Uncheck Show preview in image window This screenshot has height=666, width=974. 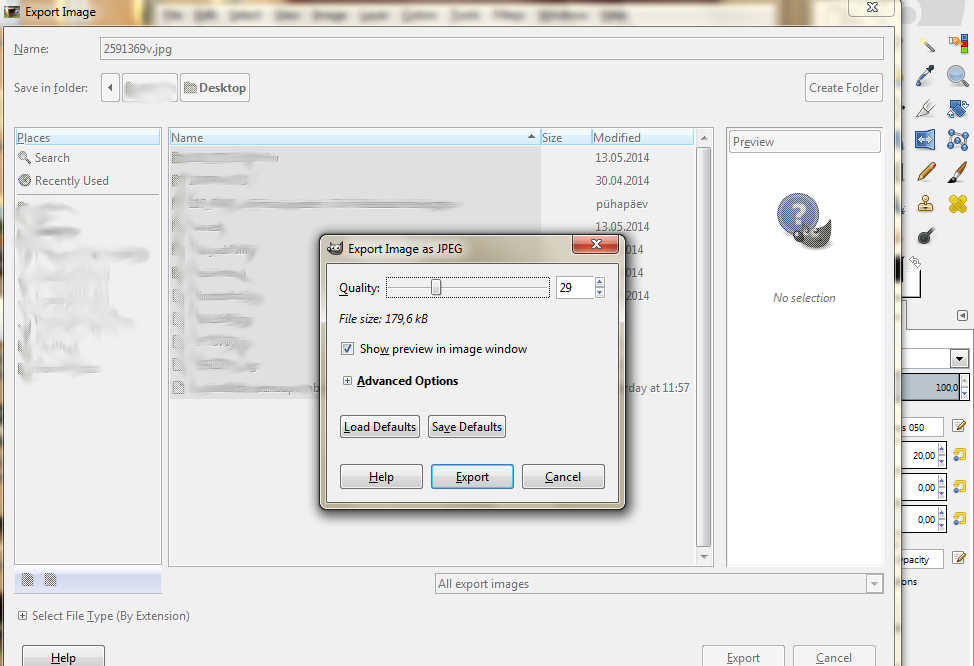(347, 349)
